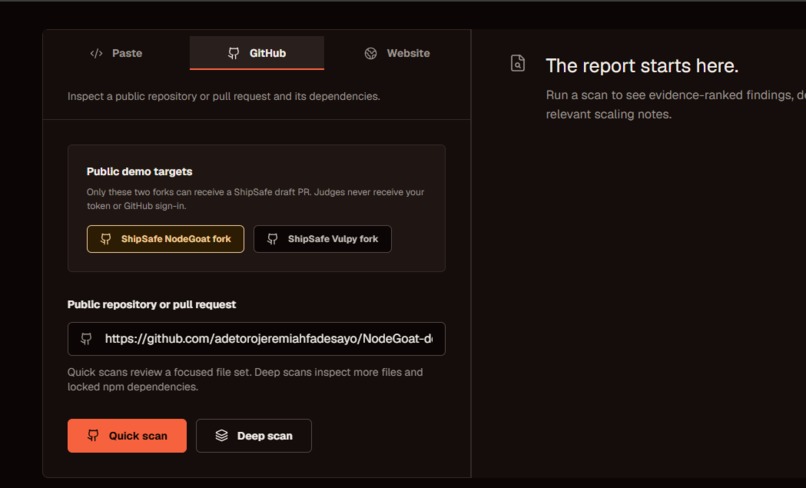
Task: Click GitHub icon in Vulpy fork button
Action: coord(272,239)
